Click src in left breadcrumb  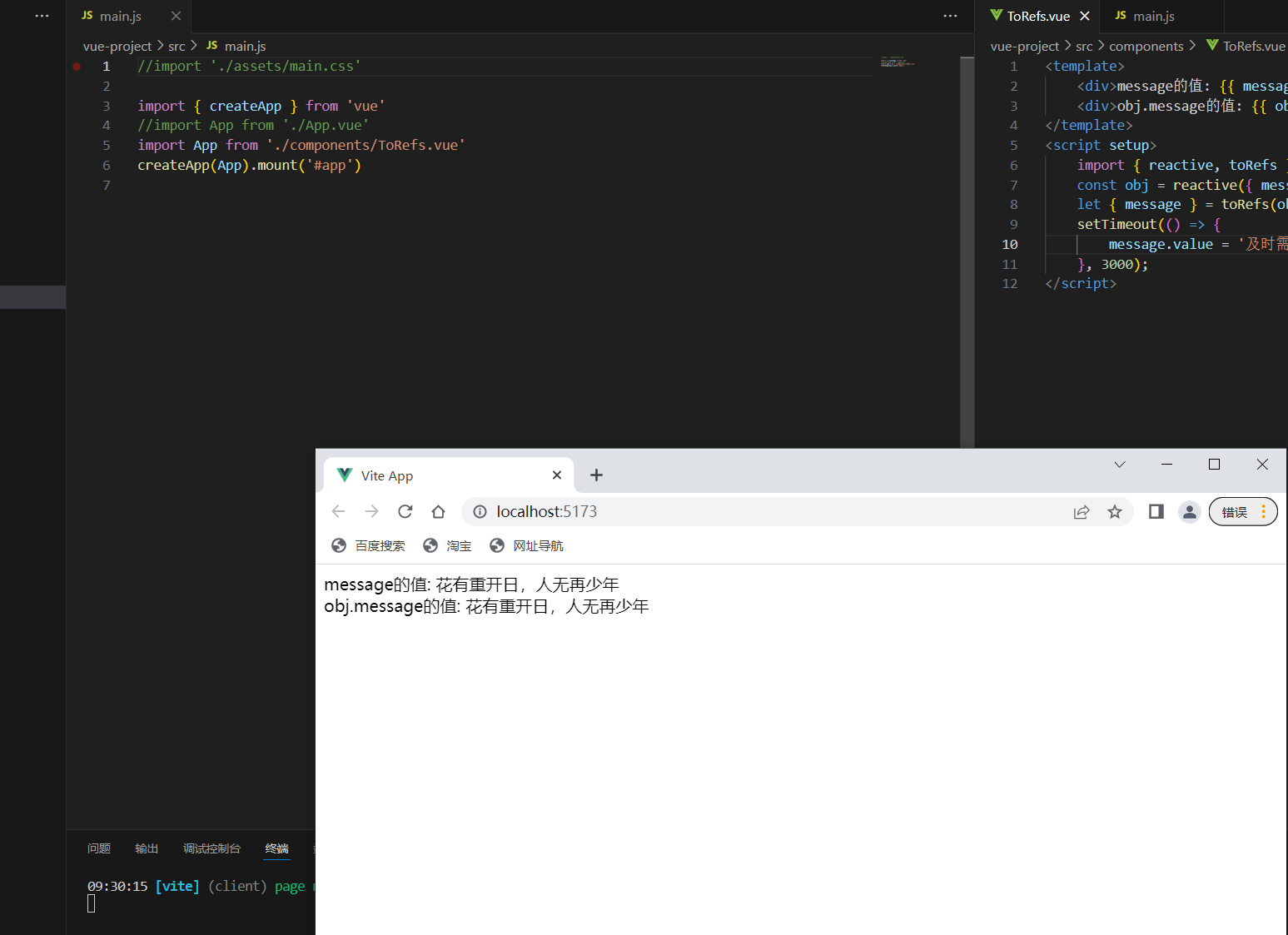click(177, 46)
